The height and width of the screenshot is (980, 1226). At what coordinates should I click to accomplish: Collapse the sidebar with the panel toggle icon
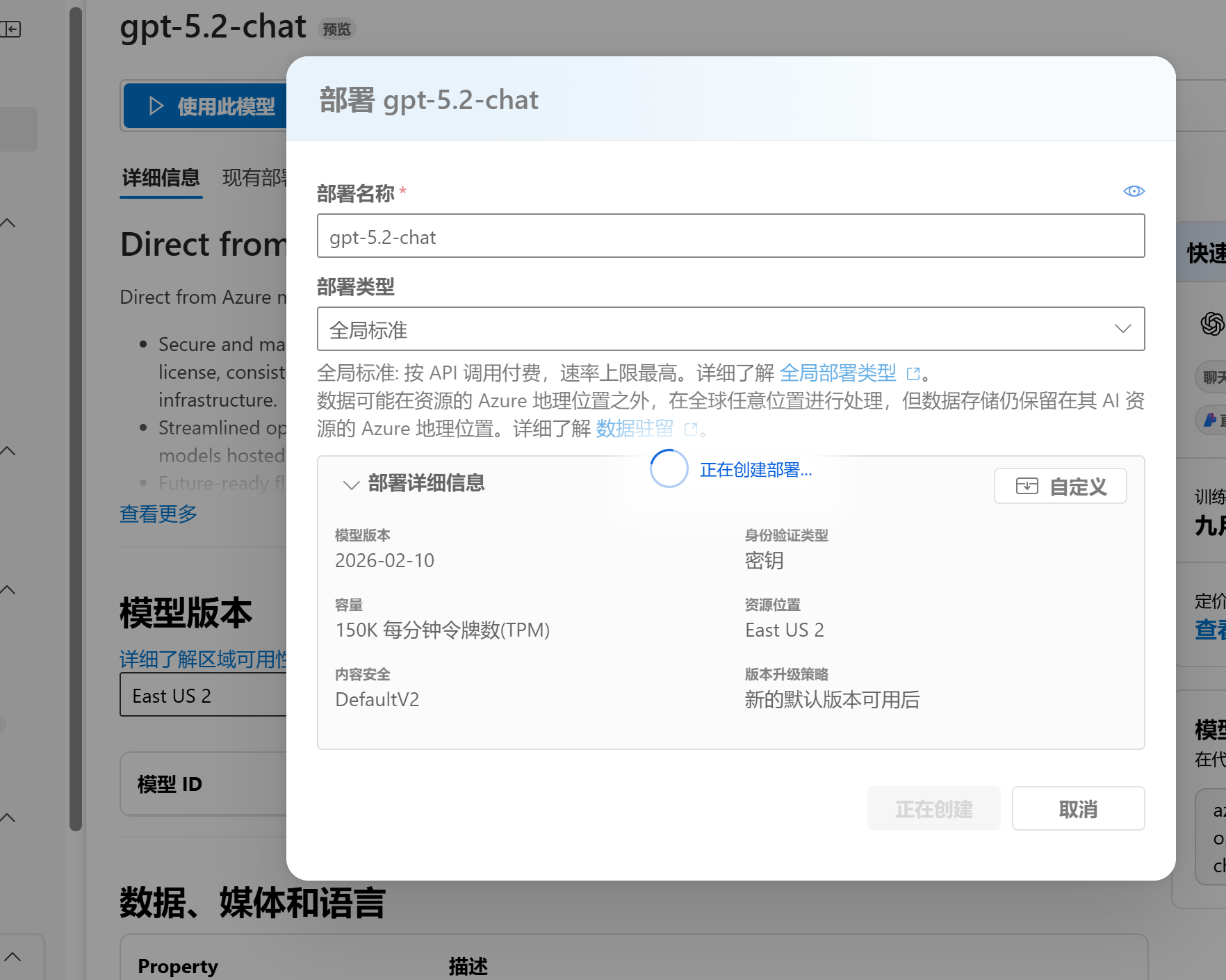(x=10, y=29)
